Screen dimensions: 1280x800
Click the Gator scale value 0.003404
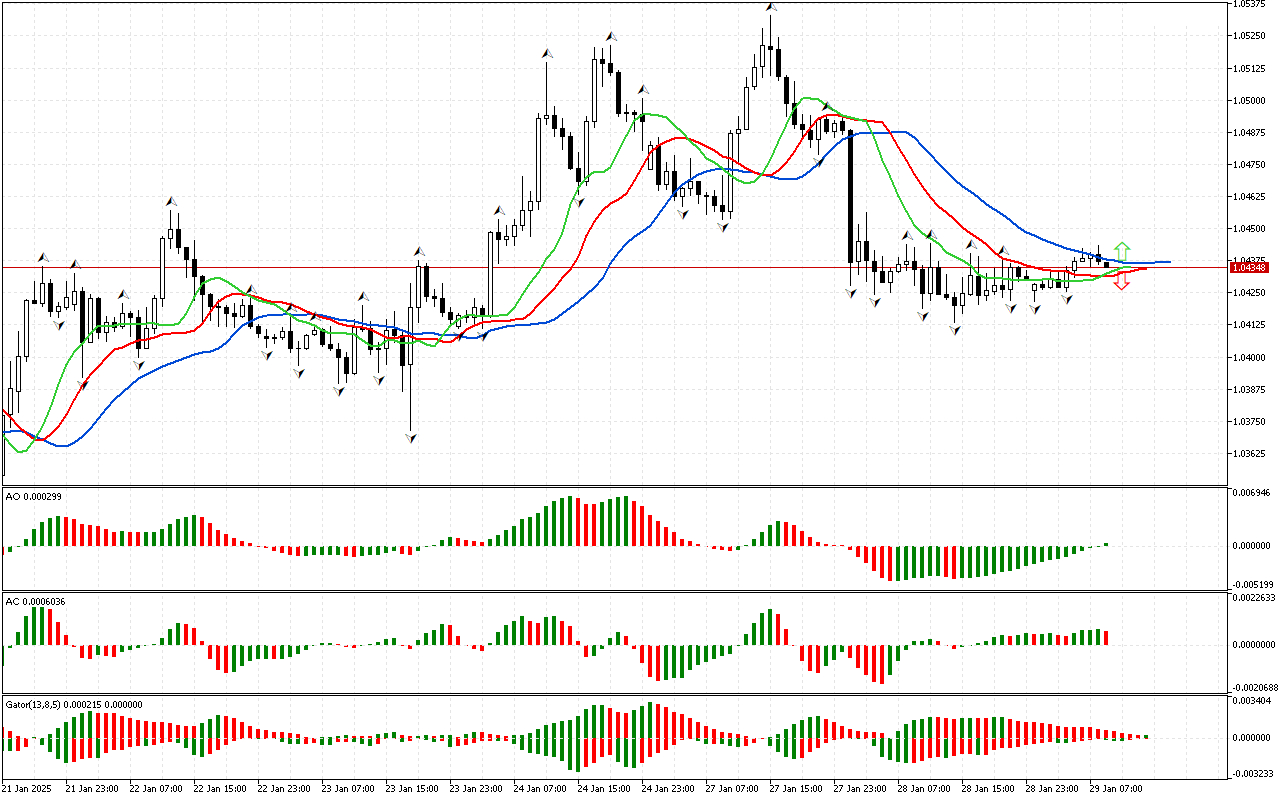pyautogui.click(x=1252, y=702)
